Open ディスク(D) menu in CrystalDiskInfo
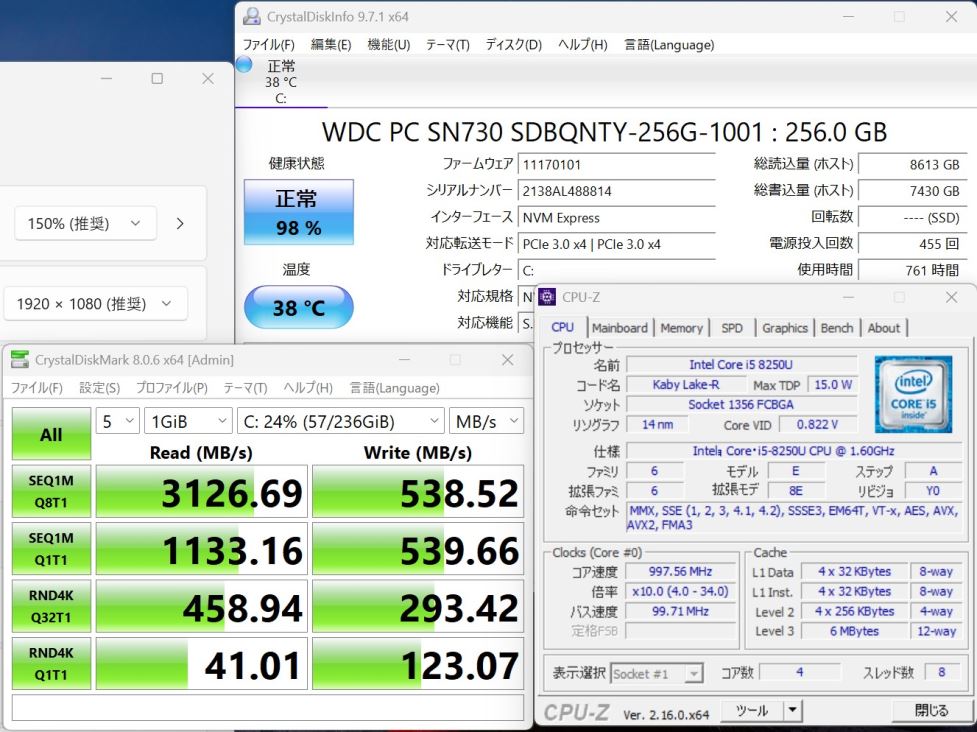 pyautogui.click(x=513, y=45)
